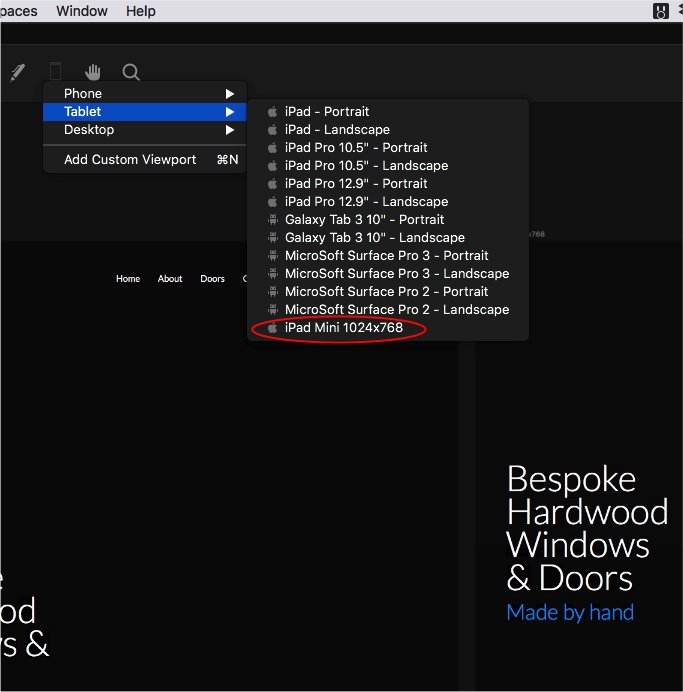Image resolution: width=683 pixels, height=692 pixels.
Task: Click the About link in preview
Action: pos(170,279)
